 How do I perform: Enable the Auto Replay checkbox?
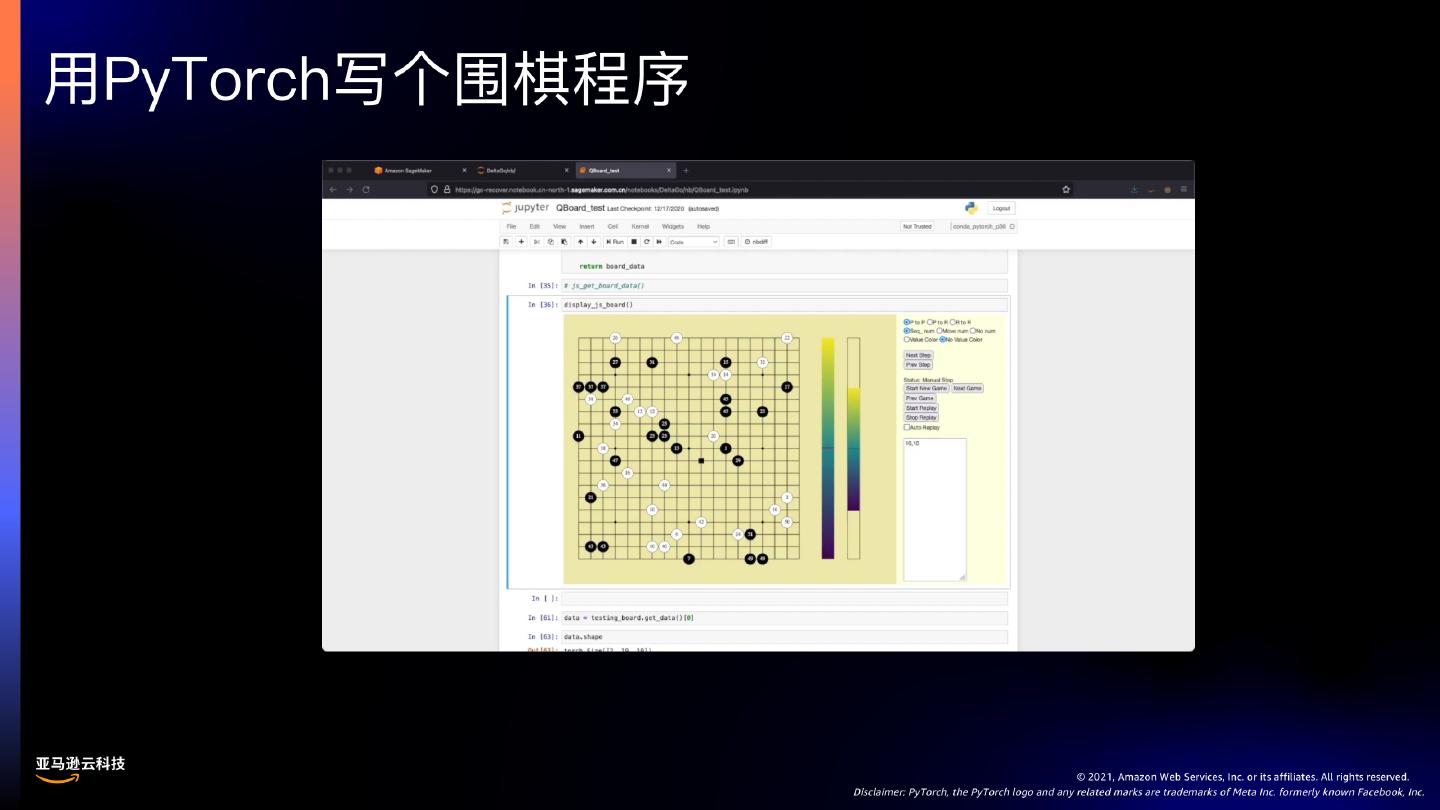907,427
